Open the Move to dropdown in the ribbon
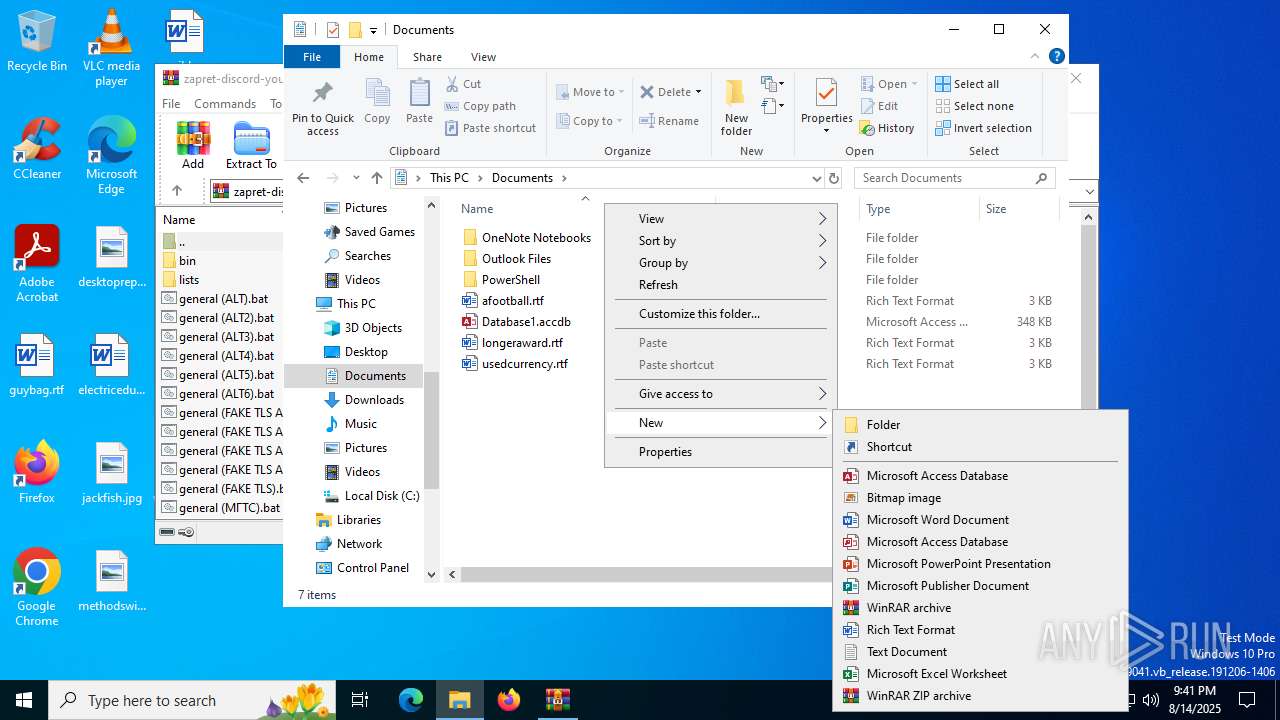Screen dimensions: 1280x720 590,92
